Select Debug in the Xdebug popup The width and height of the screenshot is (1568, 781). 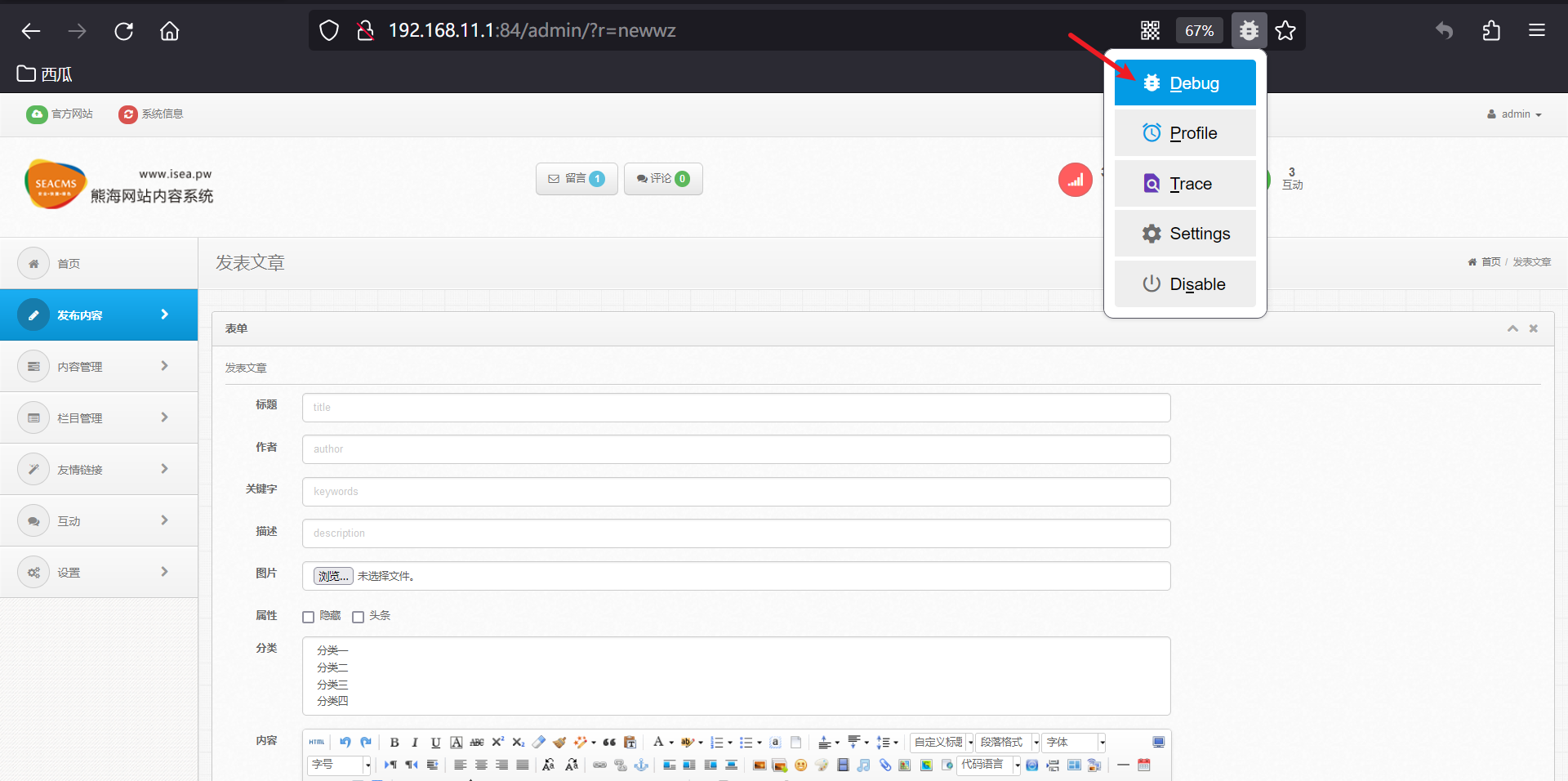coord(1185,83)
